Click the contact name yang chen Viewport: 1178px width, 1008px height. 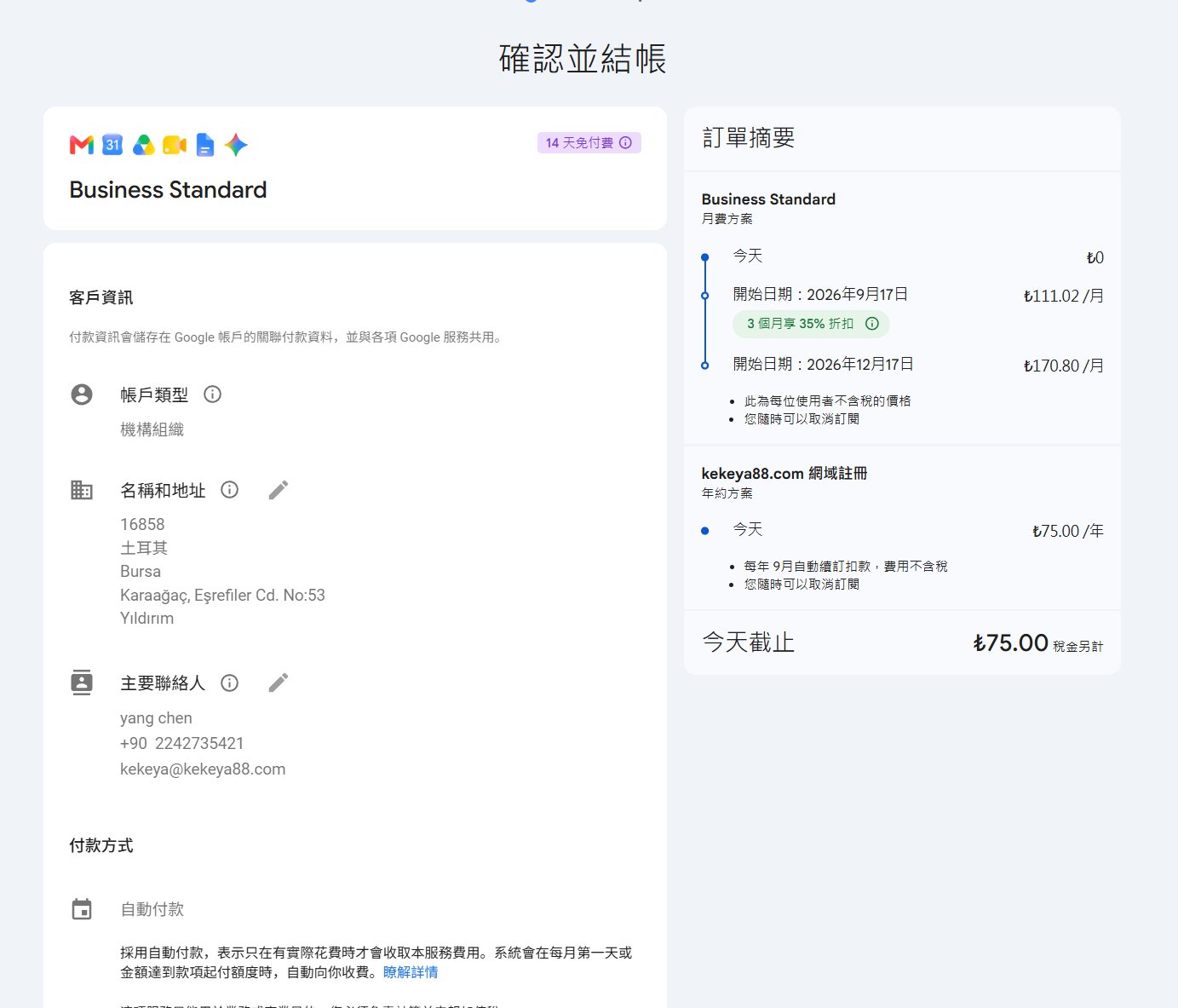click(156, 718)
